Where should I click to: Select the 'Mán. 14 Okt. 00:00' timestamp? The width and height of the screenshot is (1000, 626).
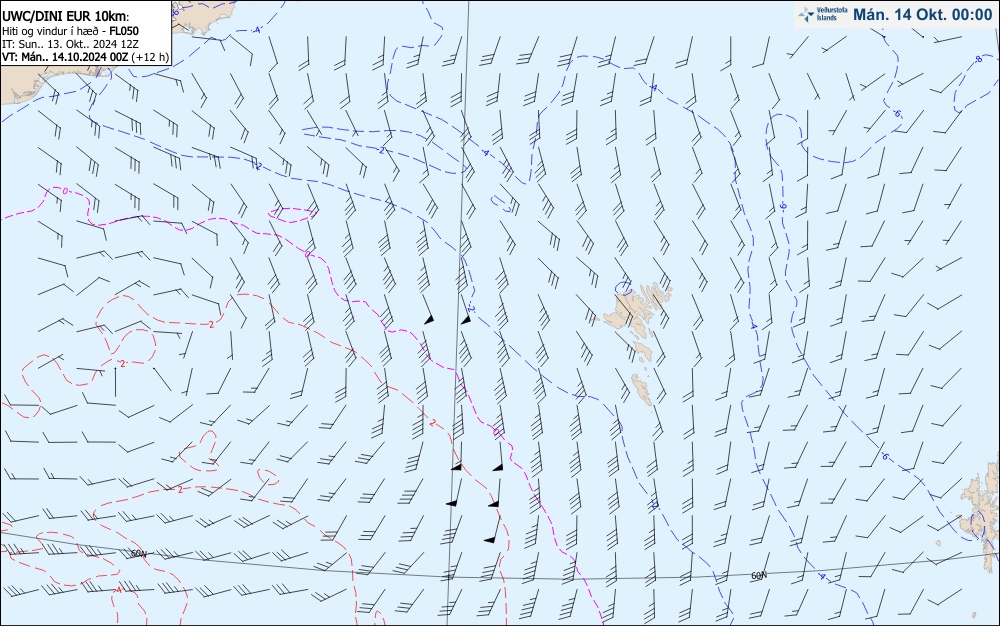922,15
